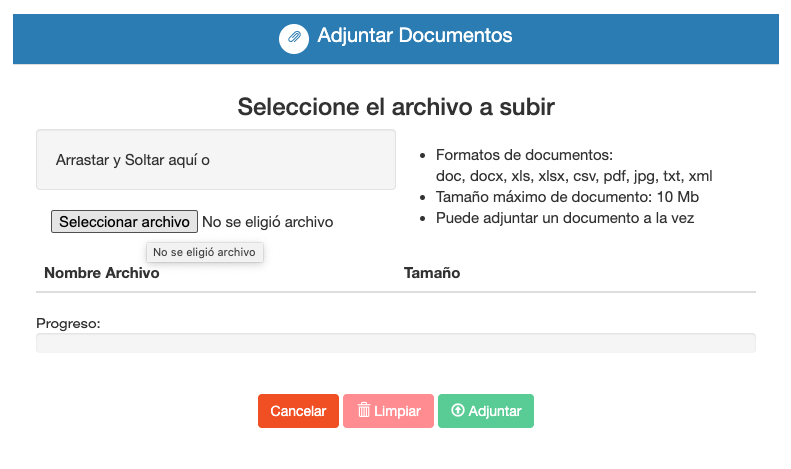Screen dimensions: 791x469
Task: Click the 'No se eligió archivo' tooltip
Action: (x=204, y=252)
